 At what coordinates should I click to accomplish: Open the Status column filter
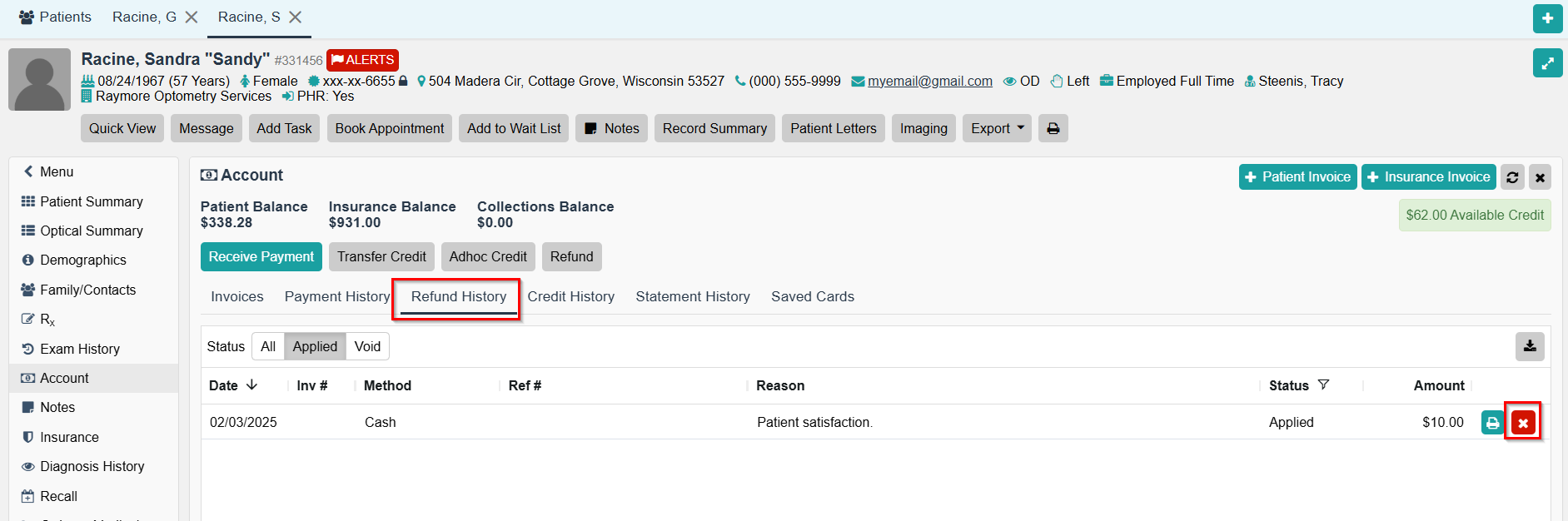1323,385
